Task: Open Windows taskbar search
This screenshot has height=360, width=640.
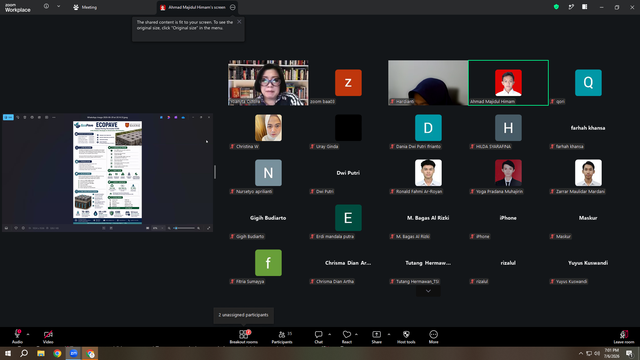Action: [24, 353]
